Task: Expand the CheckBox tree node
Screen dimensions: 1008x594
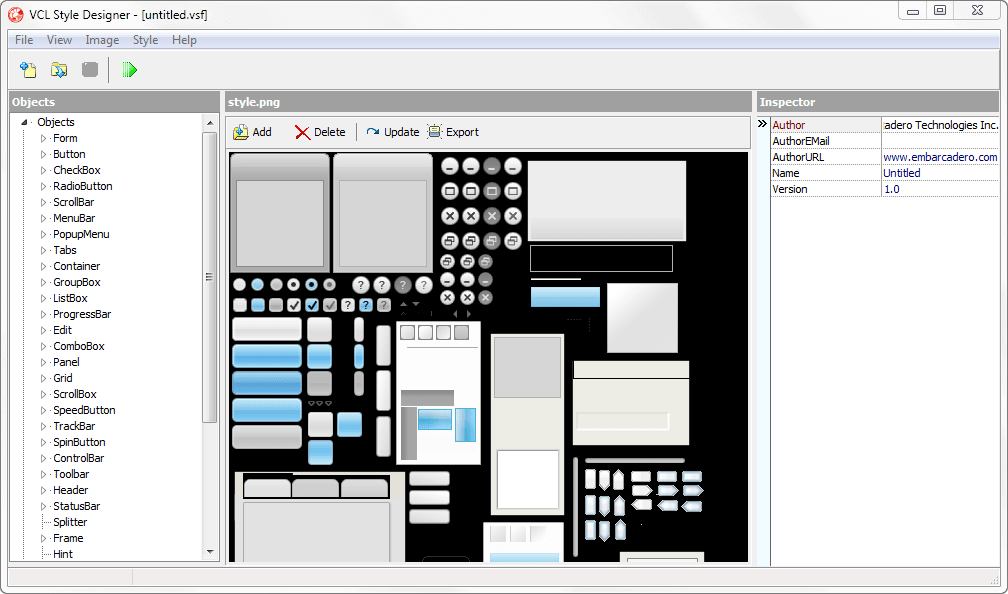Action: pos(43,171)
